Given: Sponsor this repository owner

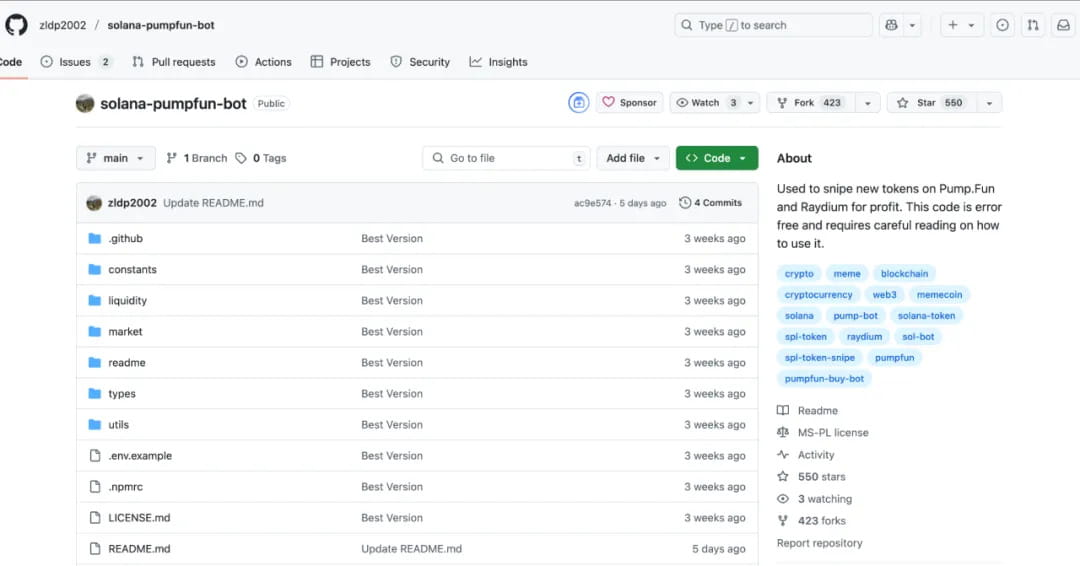Looking at the screenshot, I should 629,103.
